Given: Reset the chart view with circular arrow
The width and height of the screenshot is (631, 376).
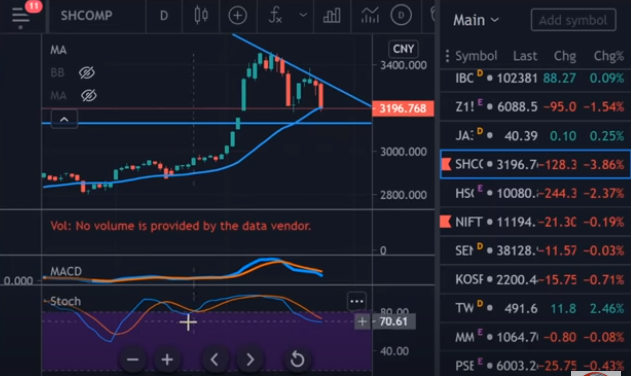Looking at the screenshot, I should (297, 359).
